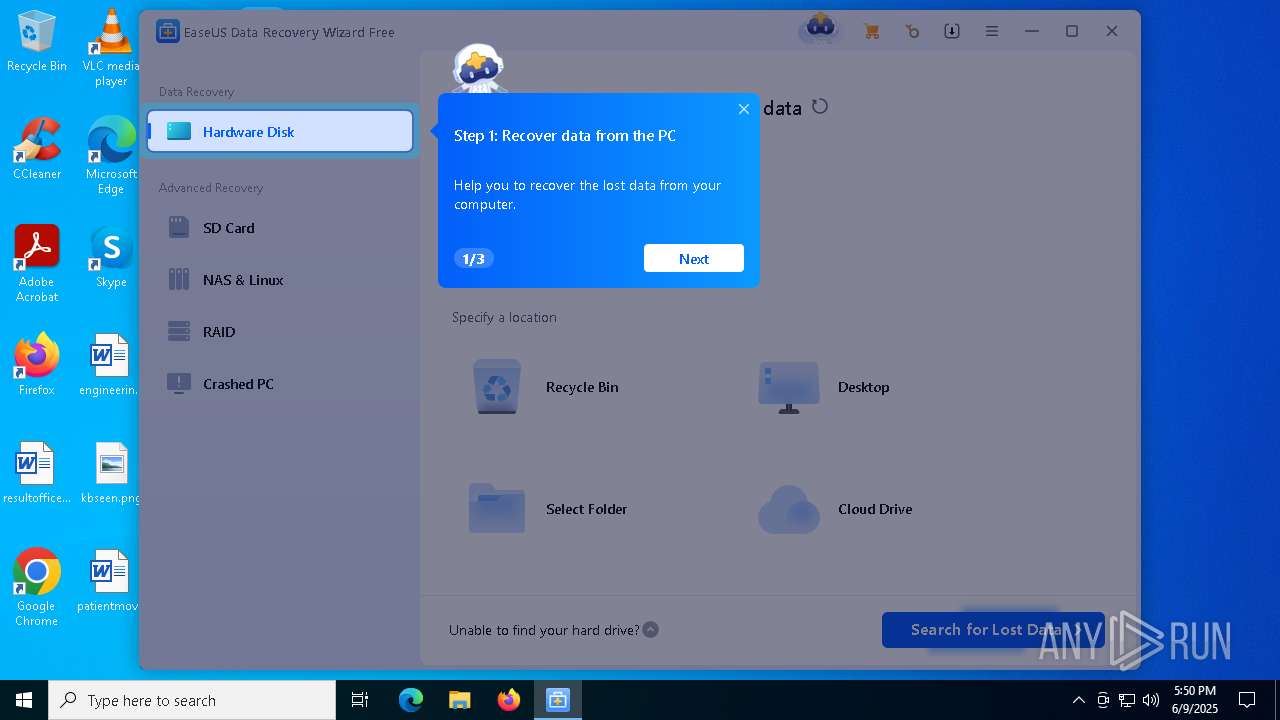
Task: Click the refresh icon beside data heading
Action: click(820, 106)
